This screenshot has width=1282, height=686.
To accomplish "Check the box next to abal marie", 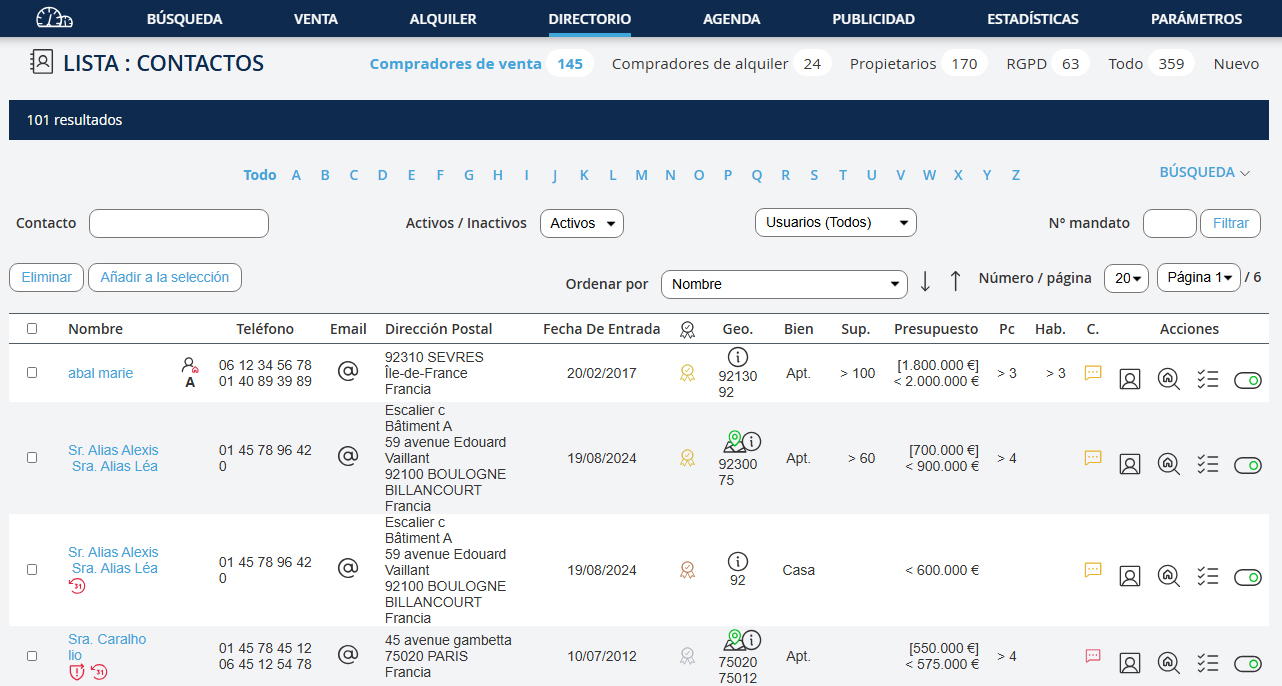I will (32, 372).
